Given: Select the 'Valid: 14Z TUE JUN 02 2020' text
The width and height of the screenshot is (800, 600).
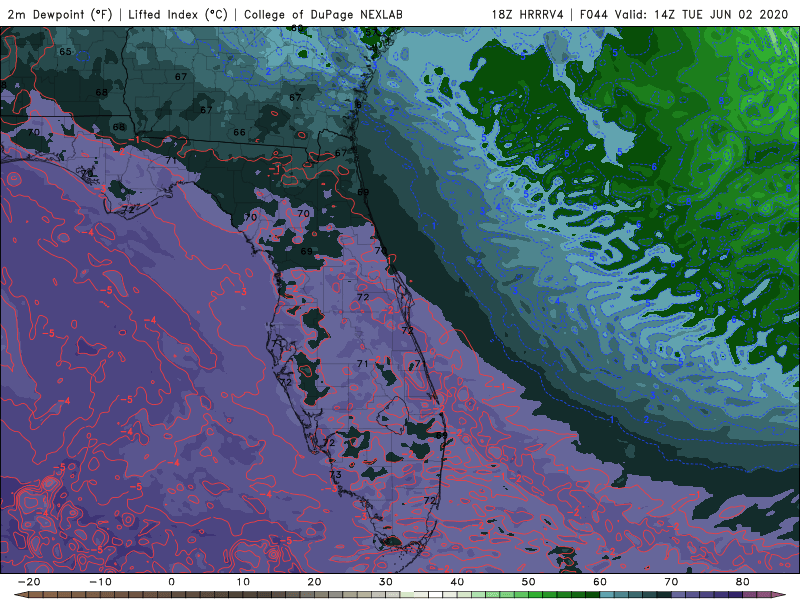Looking at the screenshot, I should [702, 14].
